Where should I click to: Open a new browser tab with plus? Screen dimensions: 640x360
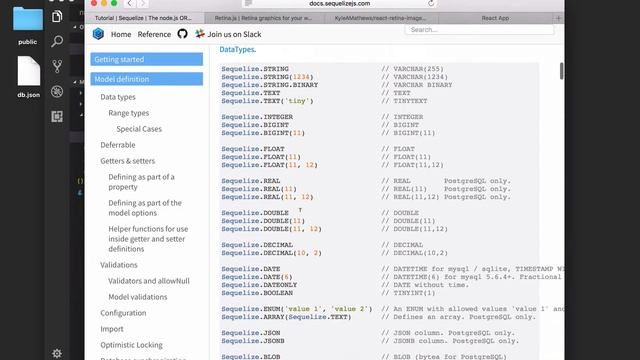(x=559, y=18)
